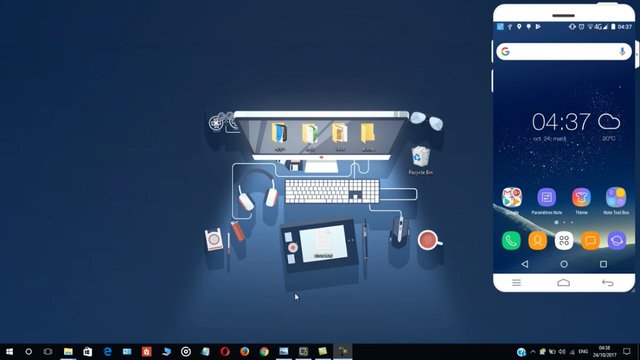
Task: Tap the Google voice search microphone
Action: point(622,52)
